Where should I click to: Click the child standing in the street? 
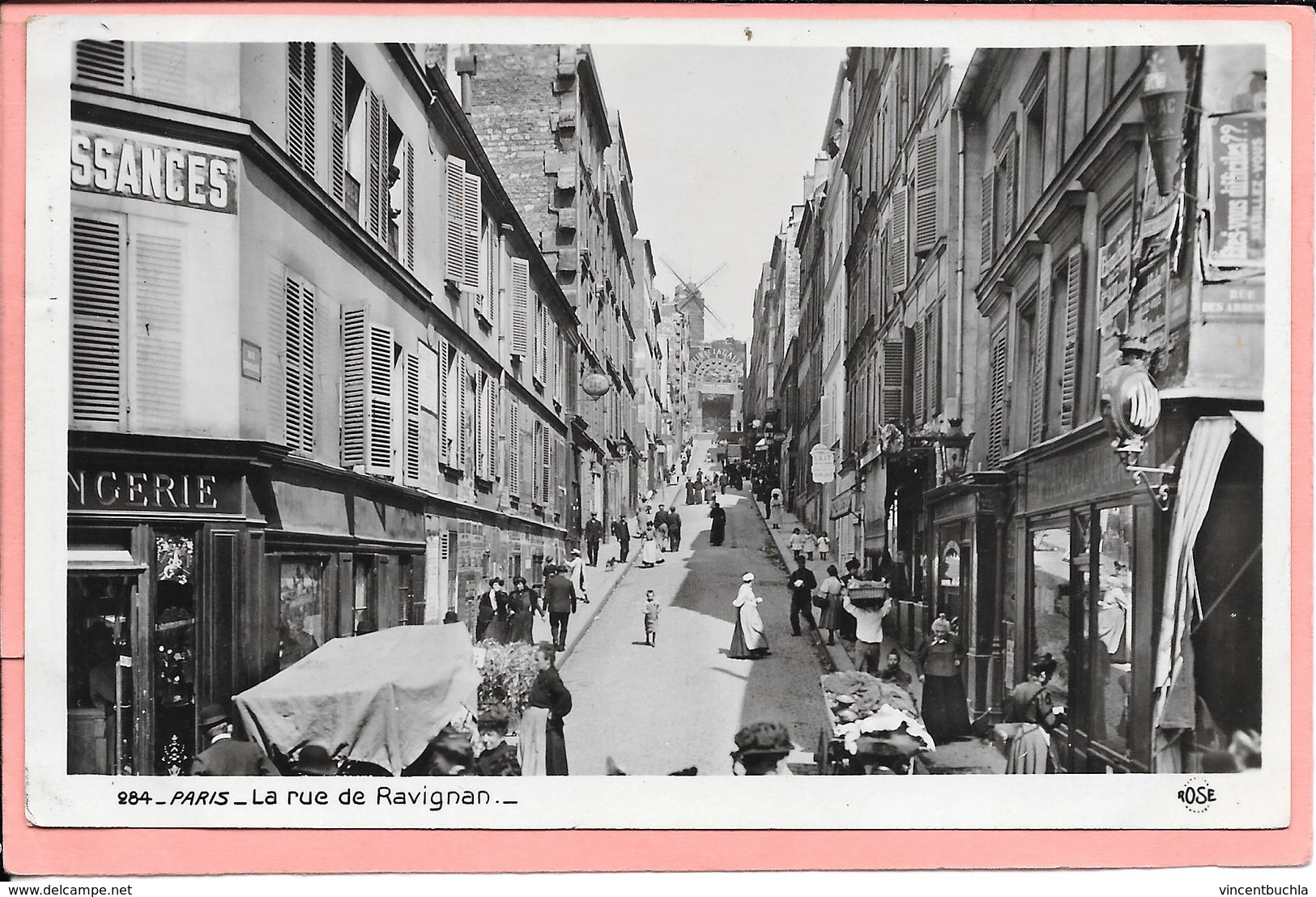click(x=651, y=617)
